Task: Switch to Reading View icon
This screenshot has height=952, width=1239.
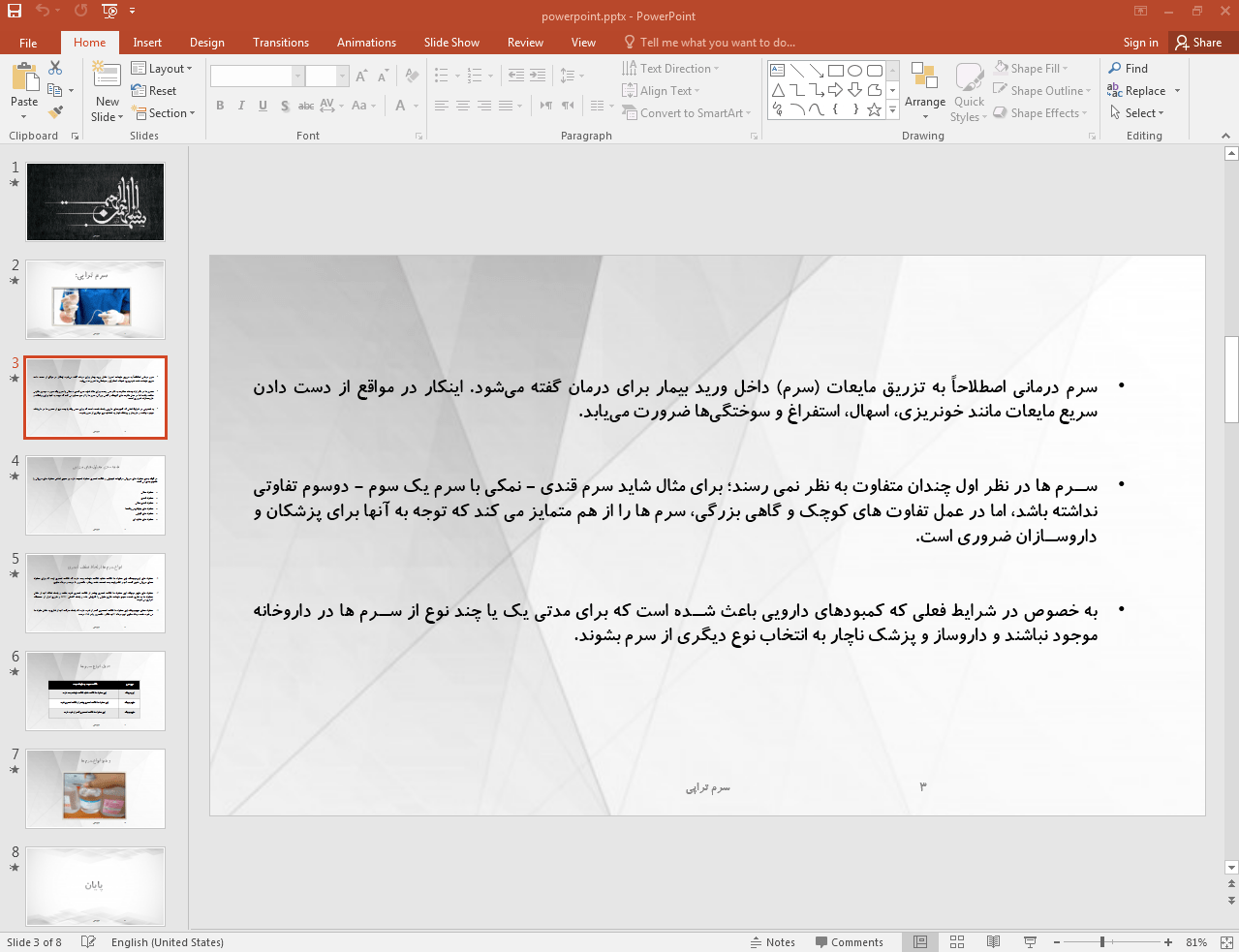Action: 993,941
